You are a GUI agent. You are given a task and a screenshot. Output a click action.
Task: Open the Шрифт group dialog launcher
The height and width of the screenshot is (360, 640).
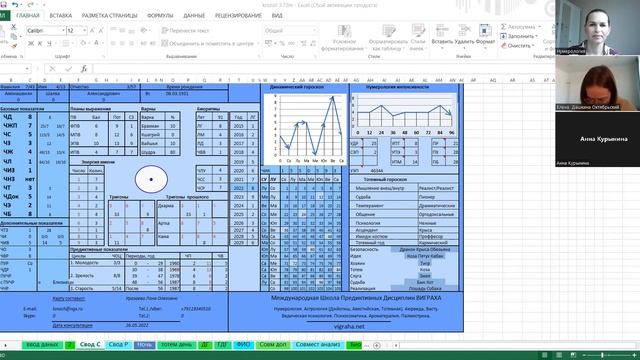point(104,56)
